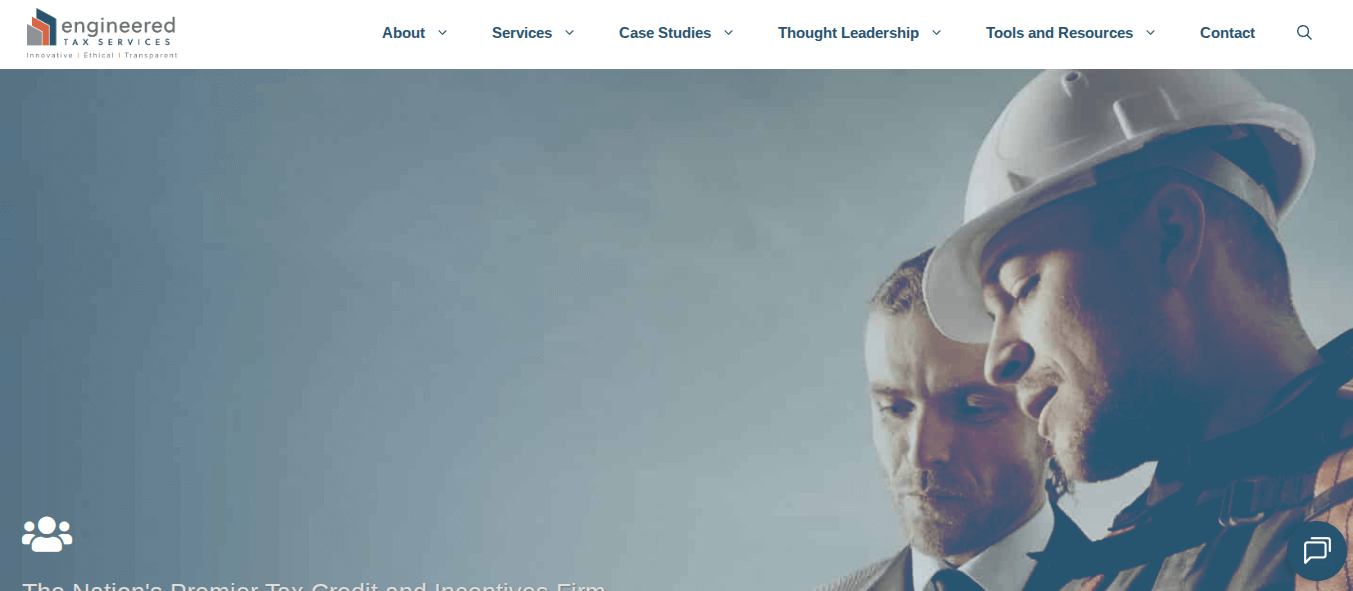Select the Thought Leadership menu item
This screenshot has width=1353, height=591.
(x=848, y=33)
